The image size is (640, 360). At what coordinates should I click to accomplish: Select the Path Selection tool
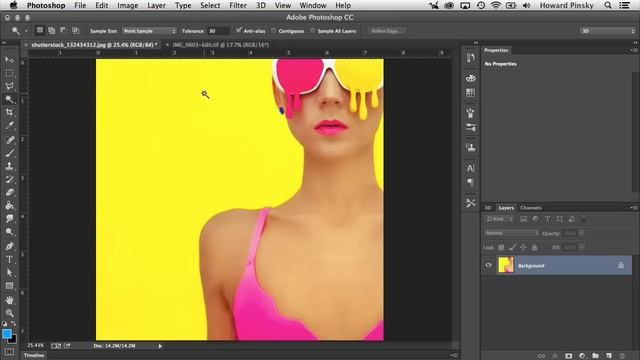[9, 272]
